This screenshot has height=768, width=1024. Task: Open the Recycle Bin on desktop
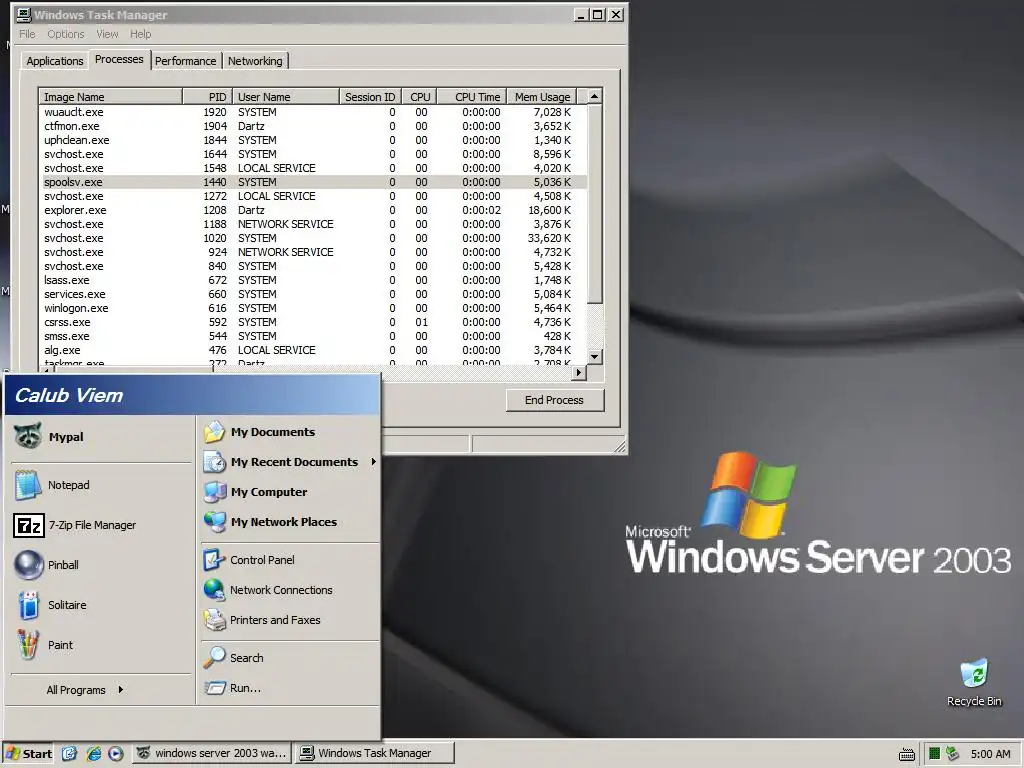(x=974, y=682)
